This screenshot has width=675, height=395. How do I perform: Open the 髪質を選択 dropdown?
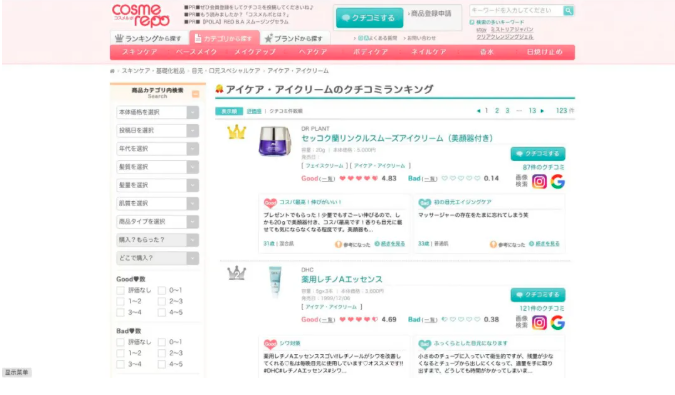158,167
